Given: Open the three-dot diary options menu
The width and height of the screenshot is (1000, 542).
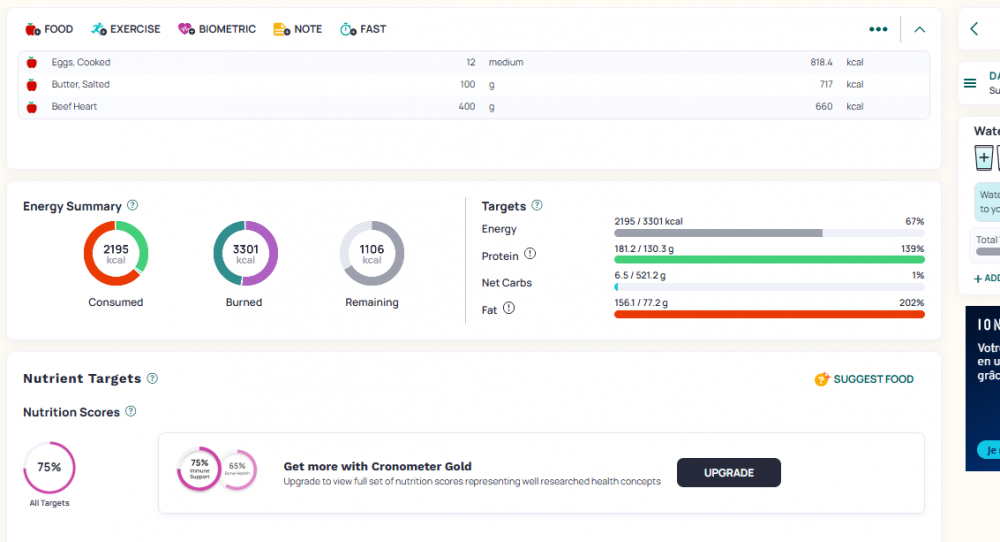Looking at the screenshot, I should [x=878, y=29].
